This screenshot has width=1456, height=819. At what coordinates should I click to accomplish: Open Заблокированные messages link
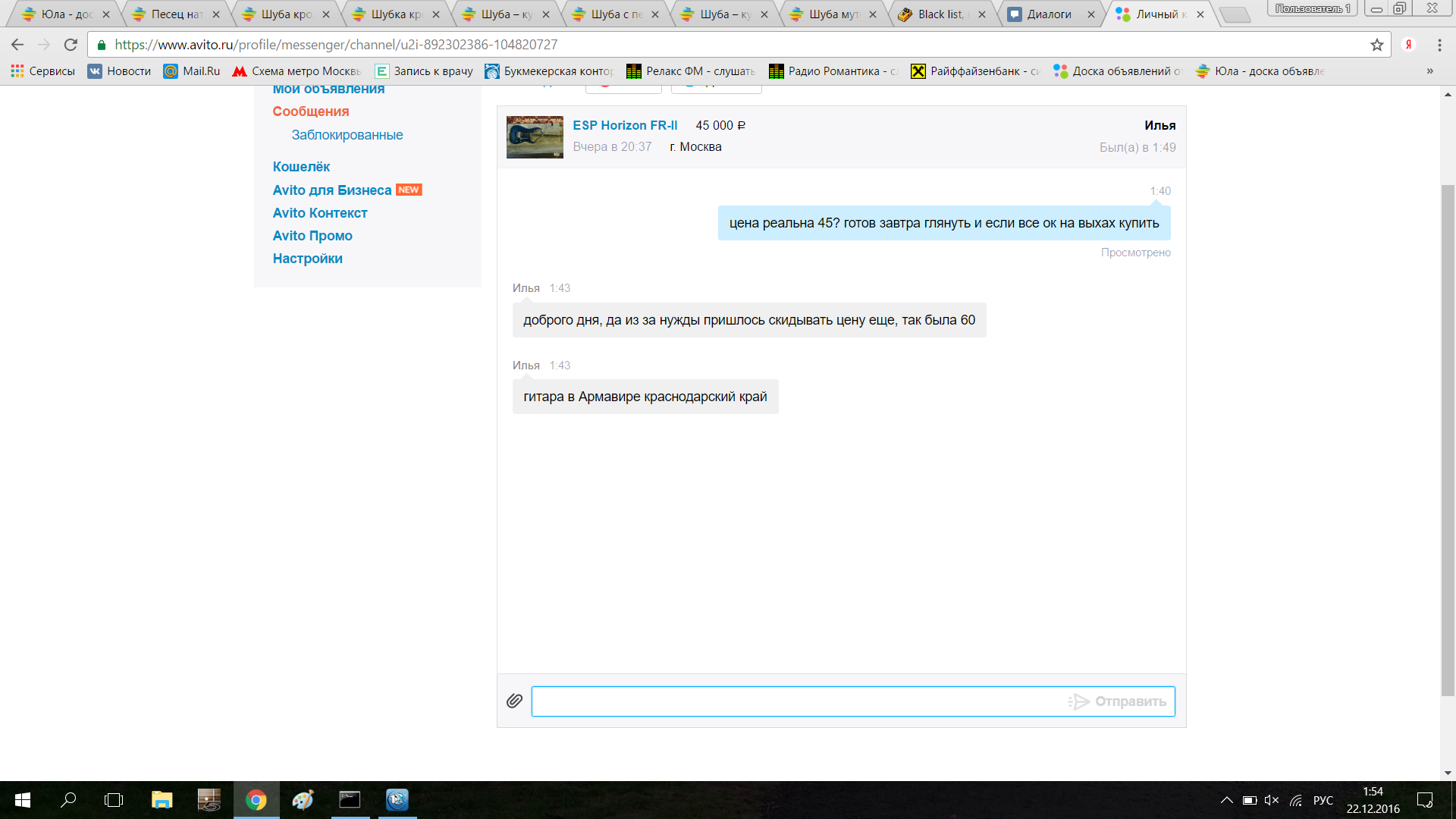tap(347, 135)
